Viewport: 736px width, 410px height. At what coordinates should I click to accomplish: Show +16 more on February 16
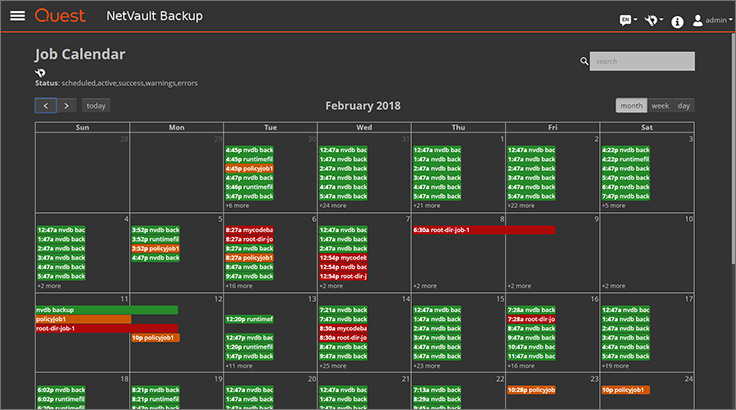pyautogui.click(x=521, y=366)
